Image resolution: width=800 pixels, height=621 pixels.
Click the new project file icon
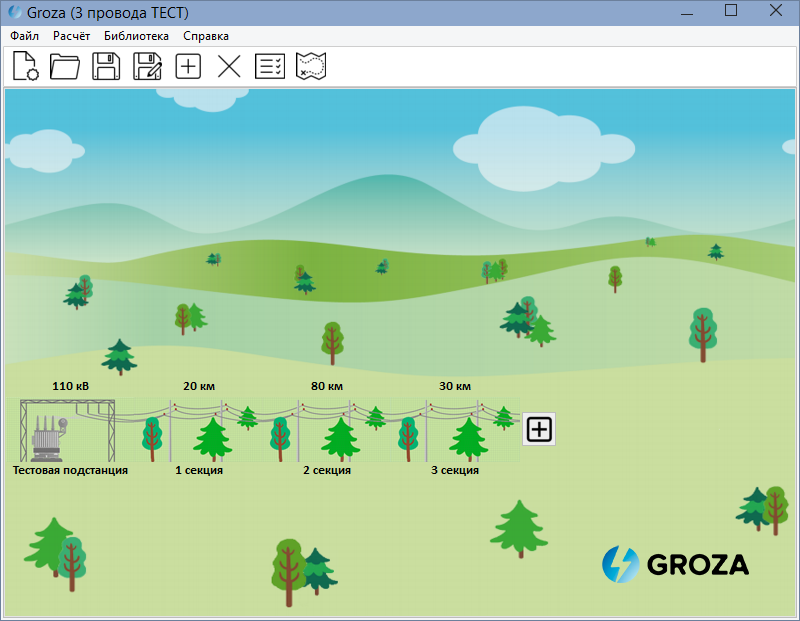pyautogui.click(x=25, y=67)
